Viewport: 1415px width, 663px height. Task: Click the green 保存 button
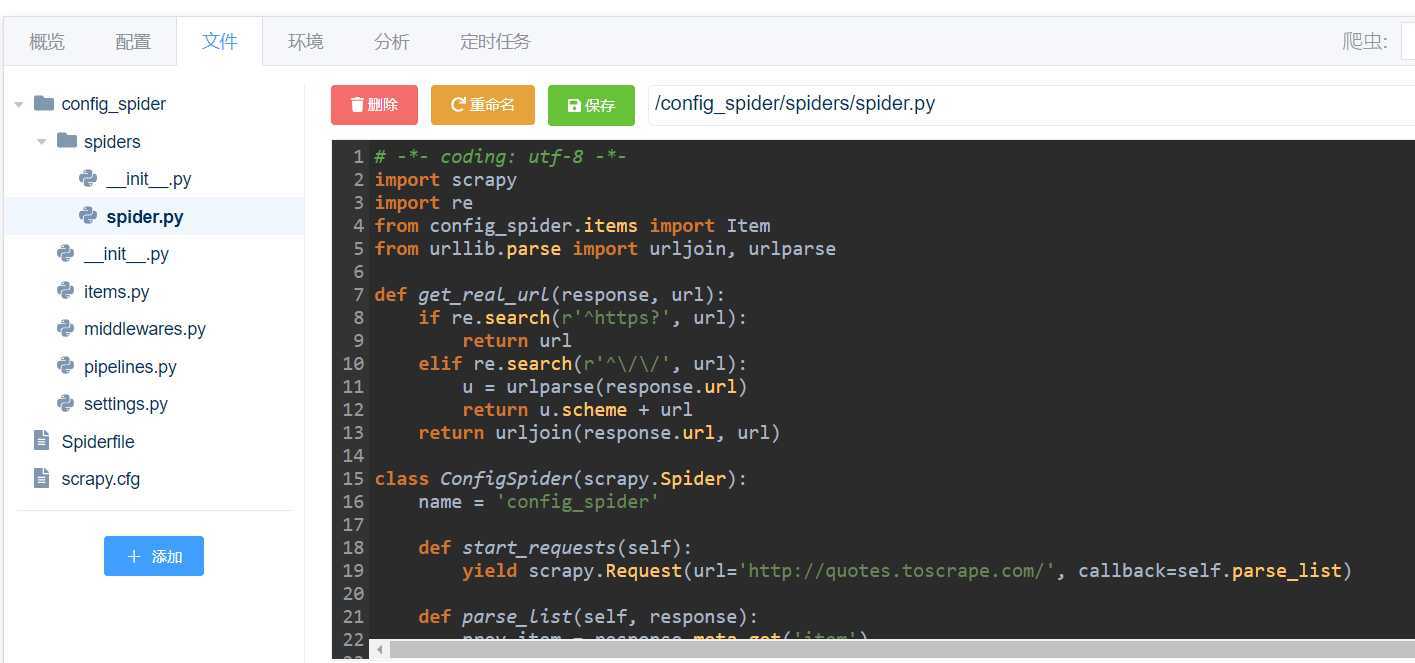pyautogui.click(x=591, y=105)
